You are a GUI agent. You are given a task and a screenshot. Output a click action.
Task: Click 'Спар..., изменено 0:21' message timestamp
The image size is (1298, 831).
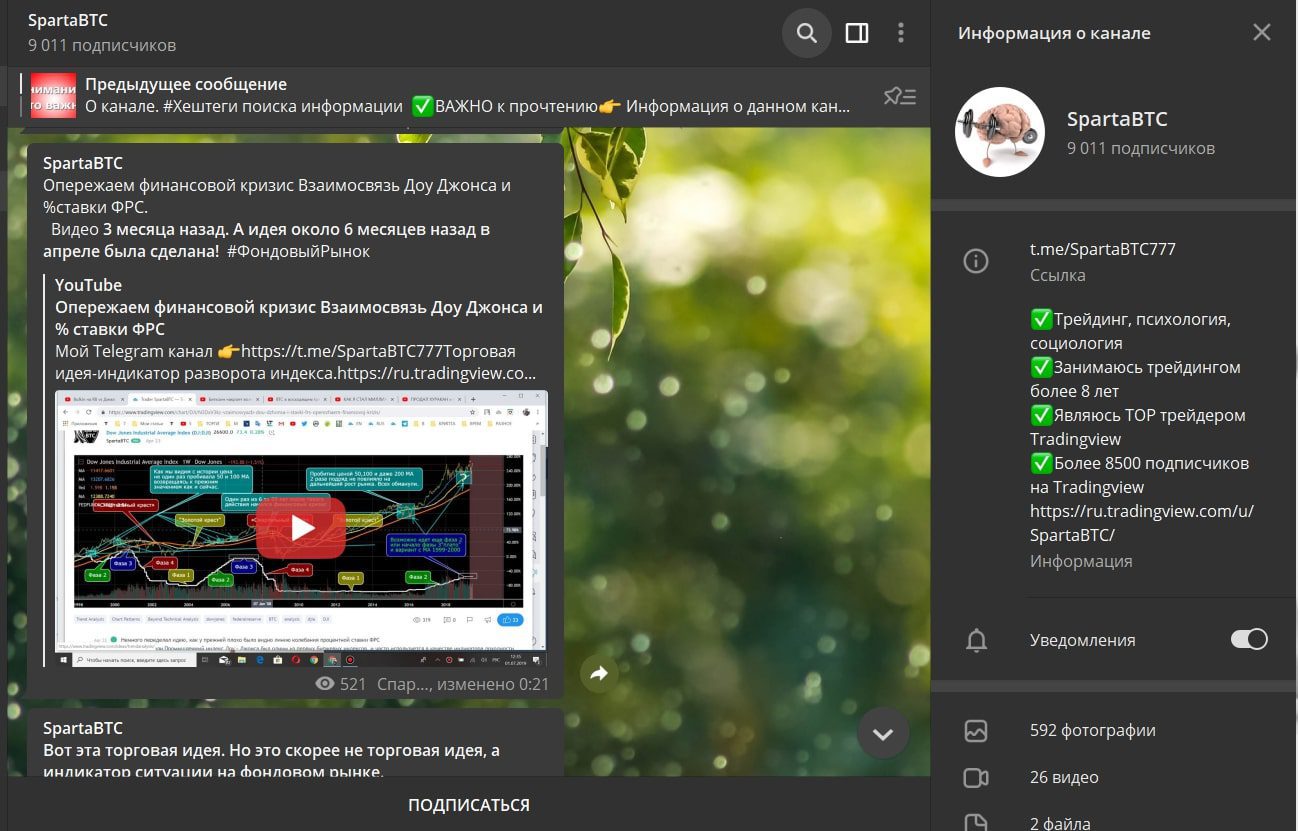[x=463, y=684]
